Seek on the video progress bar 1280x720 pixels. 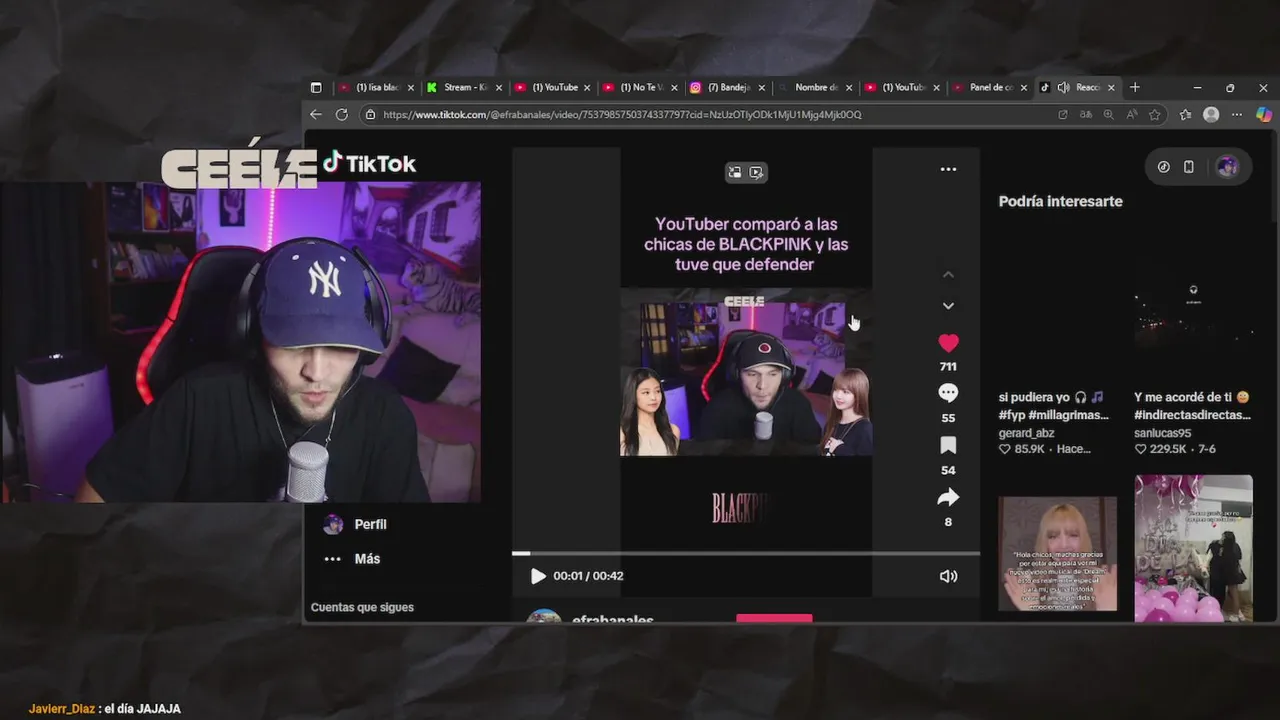746,553
